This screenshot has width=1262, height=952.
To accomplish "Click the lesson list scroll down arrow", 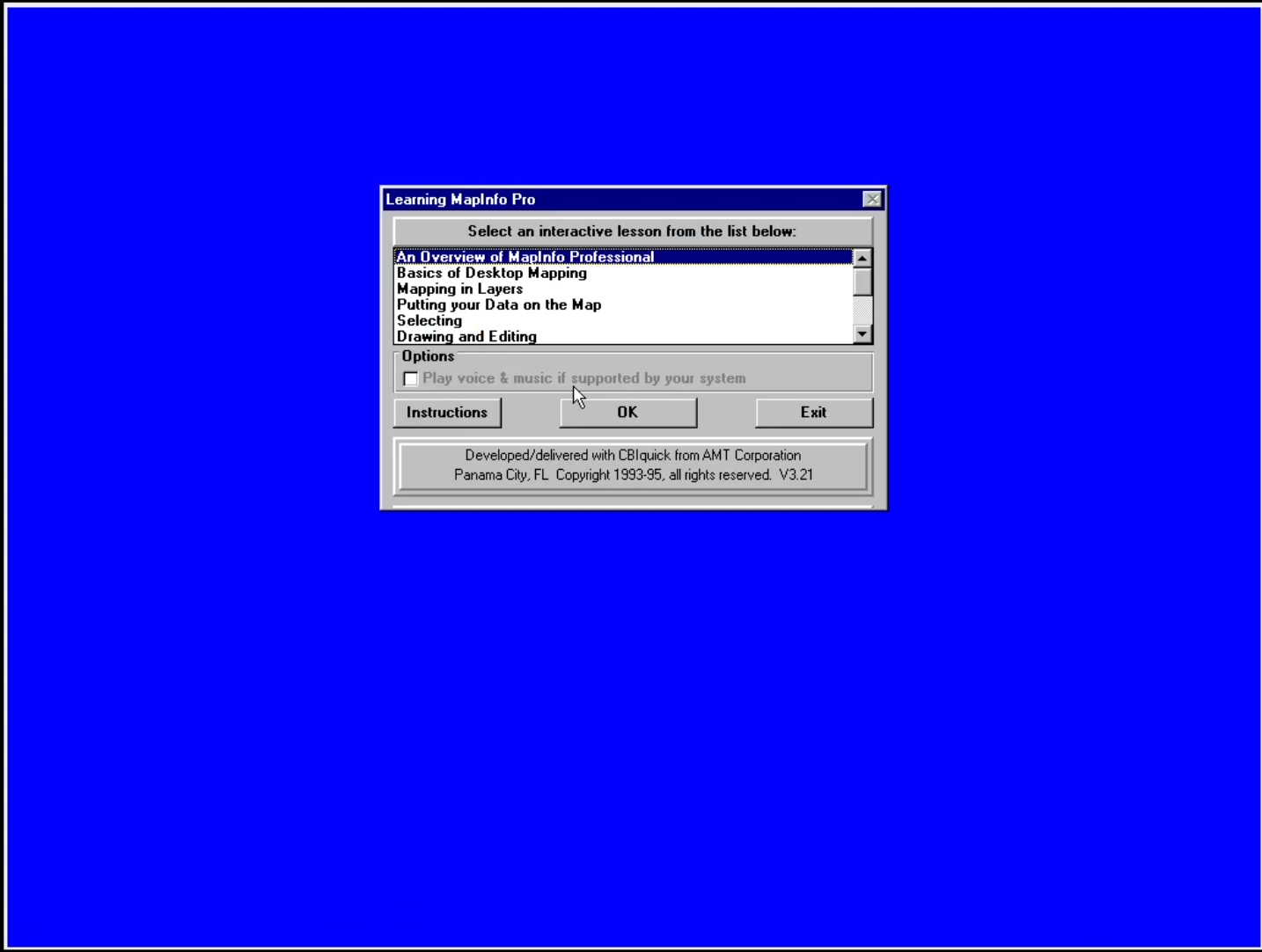I will pos(862,334).
